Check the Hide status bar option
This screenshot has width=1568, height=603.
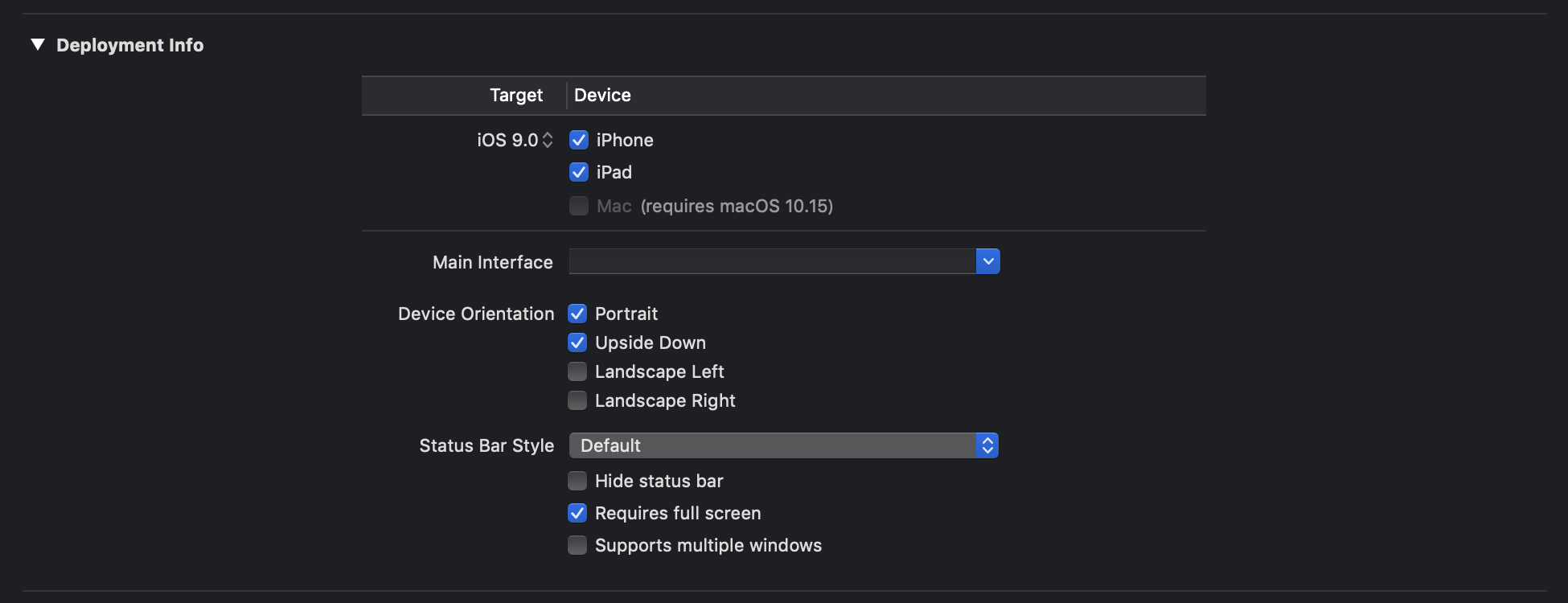[577, 481]
